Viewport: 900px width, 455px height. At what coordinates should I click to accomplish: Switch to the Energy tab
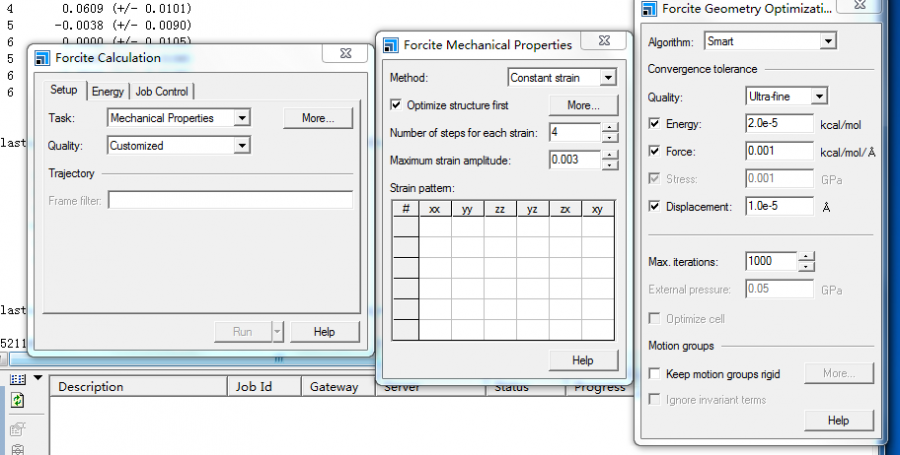click(108, 92)
